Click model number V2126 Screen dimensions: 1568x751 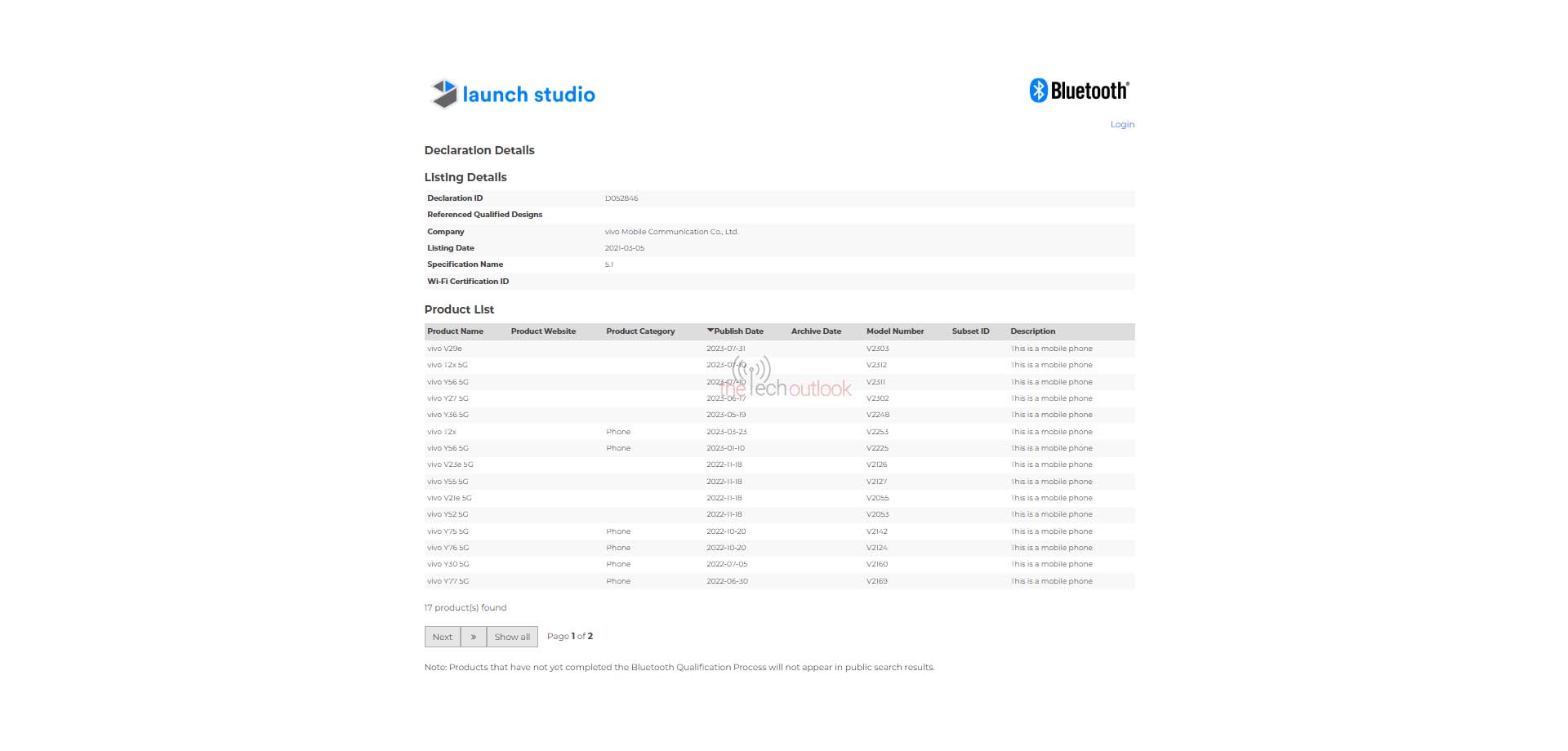tap(877, 464)
